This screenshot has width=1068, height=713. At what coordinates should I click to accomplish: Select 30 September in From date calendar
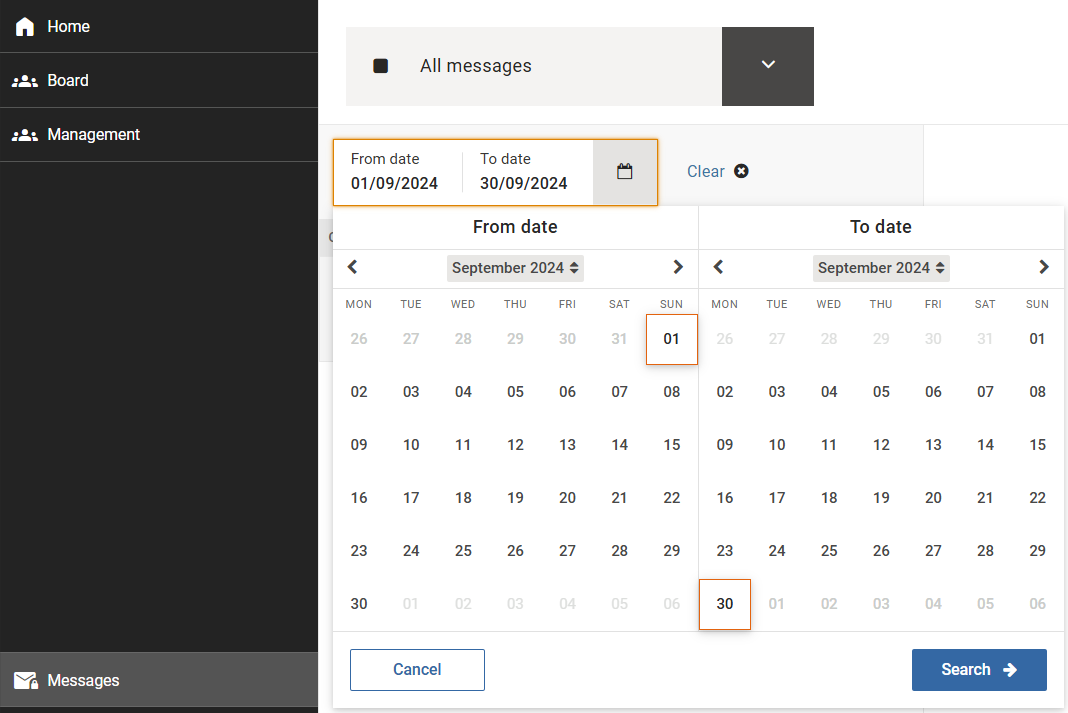click(359, 603)
